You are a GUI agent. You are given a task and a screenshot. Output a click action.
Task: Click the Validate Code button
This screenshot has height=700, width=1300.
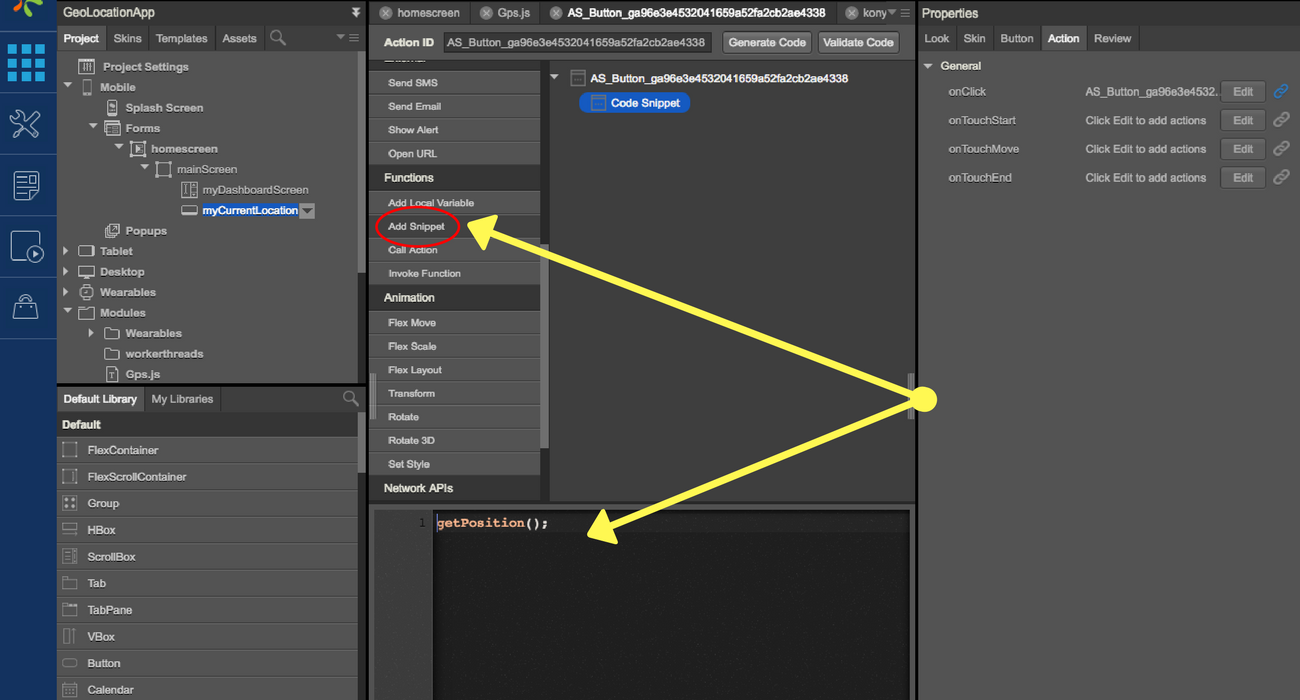click(858, 42)
